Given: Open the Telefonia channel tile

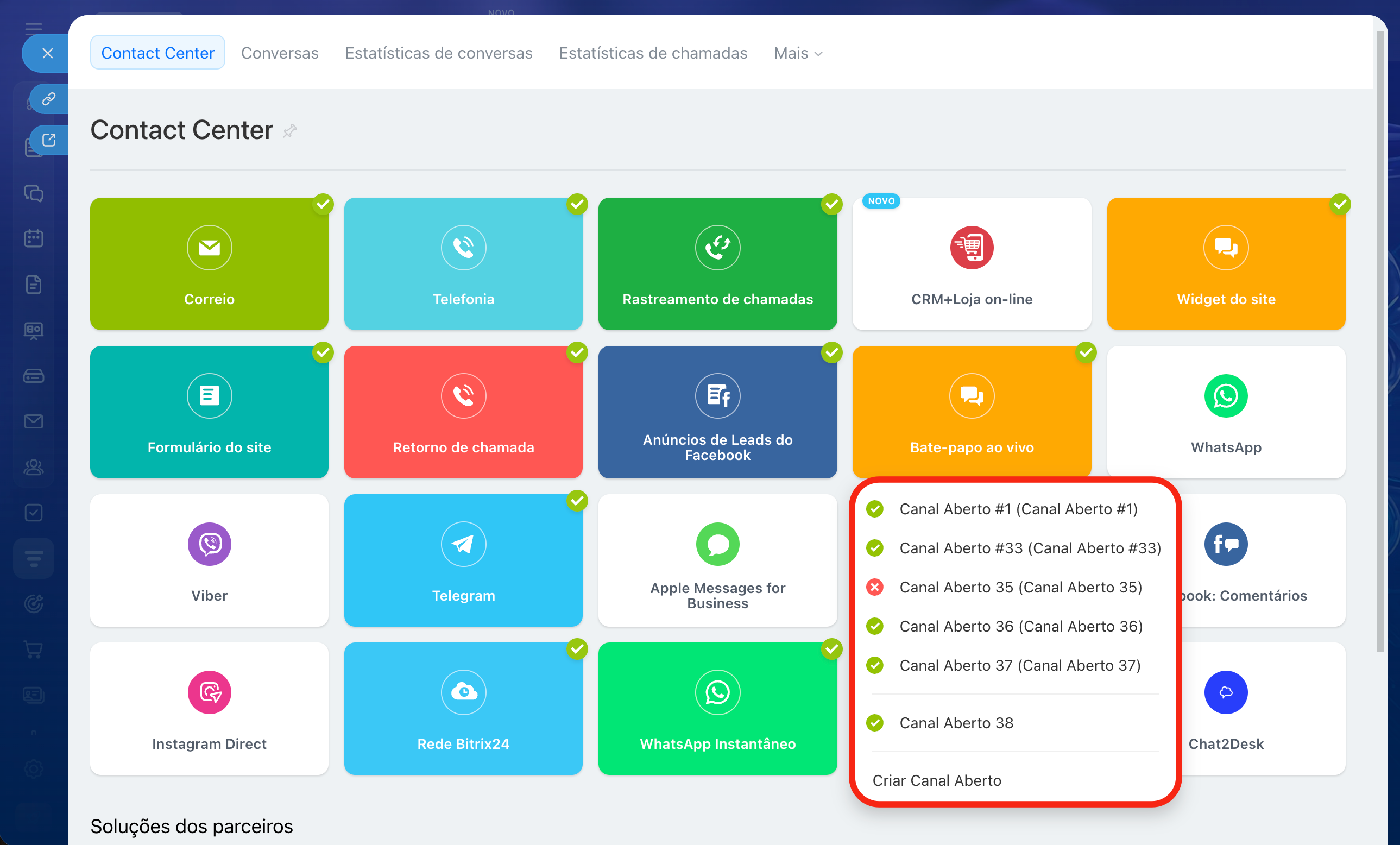Looking at the screenshot, I should (463, 264).
